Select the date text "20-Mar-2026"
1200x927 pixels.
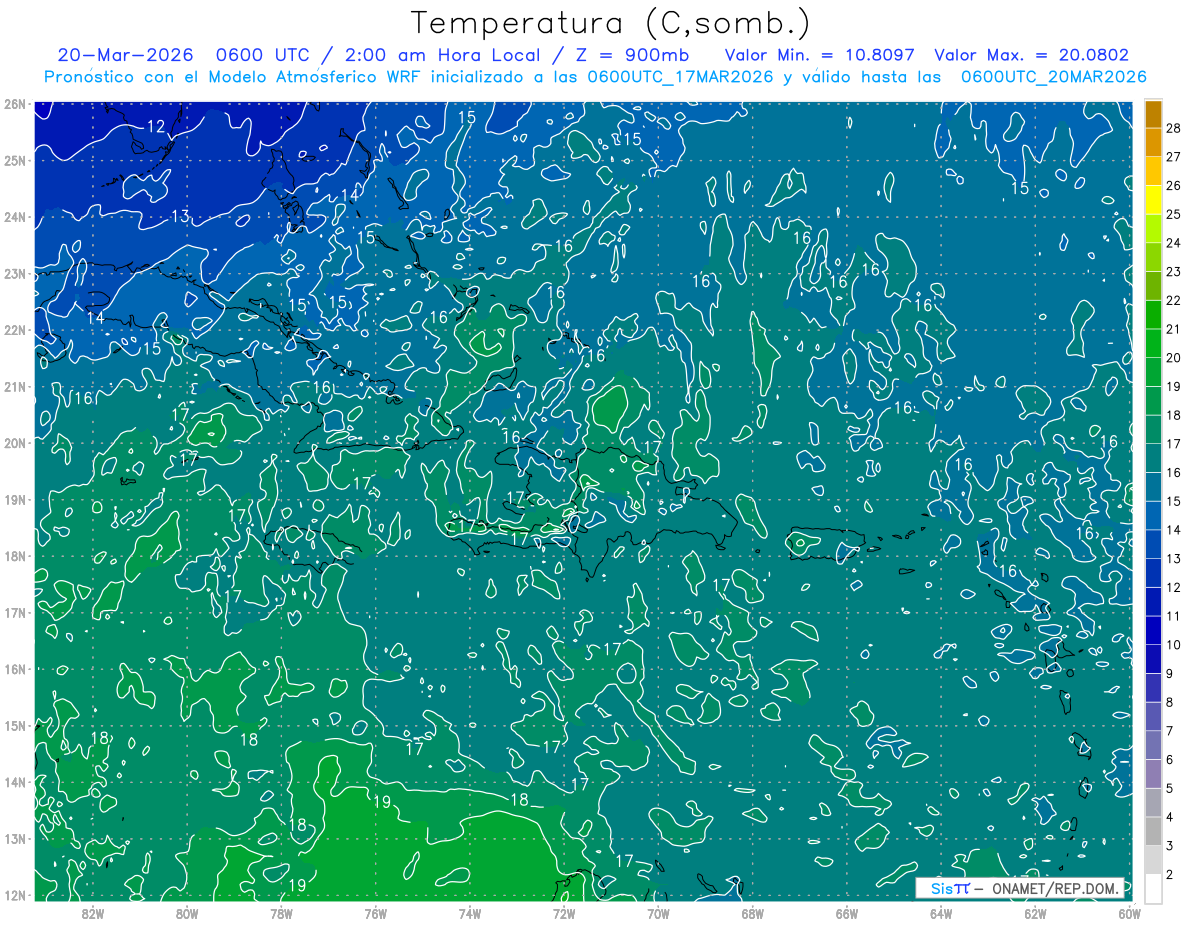[123, 55]
